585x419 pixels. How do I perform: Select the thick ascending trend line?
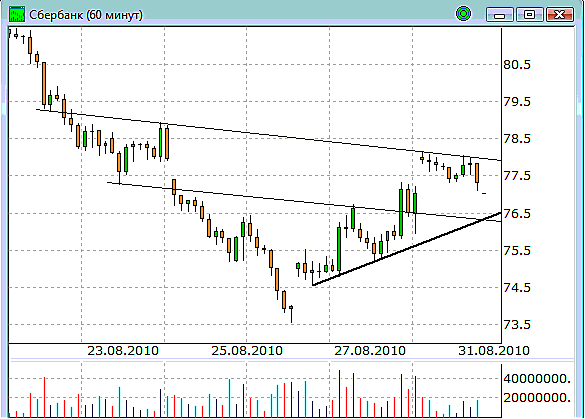pos(407,248)
